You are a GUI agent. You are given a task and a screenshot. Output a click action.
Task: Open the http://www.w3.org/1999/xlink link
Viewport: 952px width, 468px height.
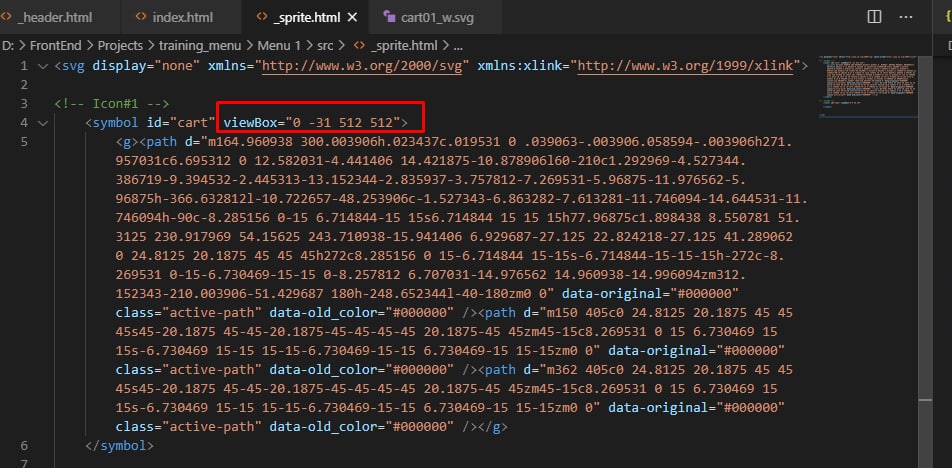click(685, 66)
